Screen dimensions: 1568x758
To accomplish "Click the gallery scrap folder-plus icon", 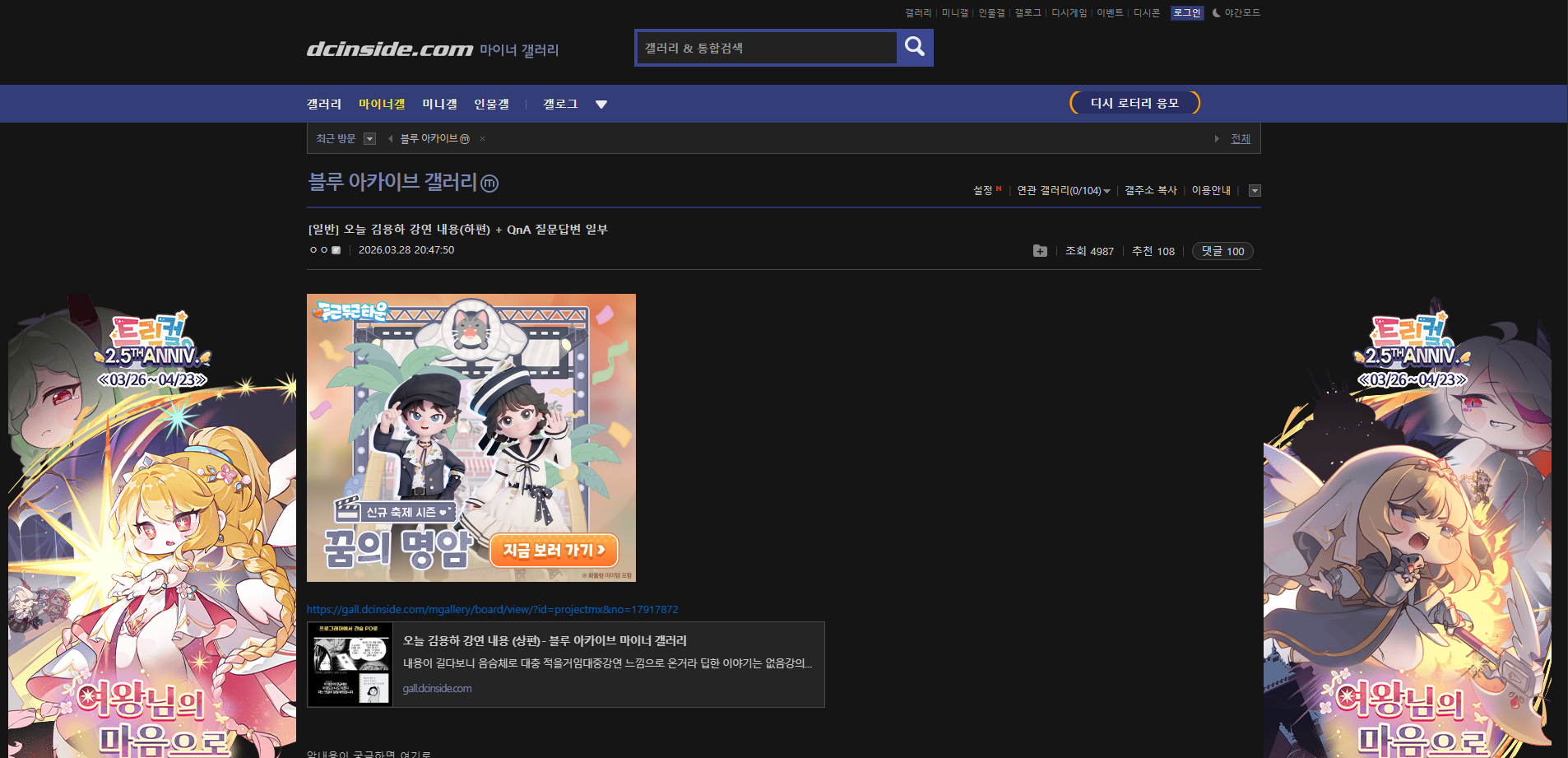I will (x=1040, y=251).
